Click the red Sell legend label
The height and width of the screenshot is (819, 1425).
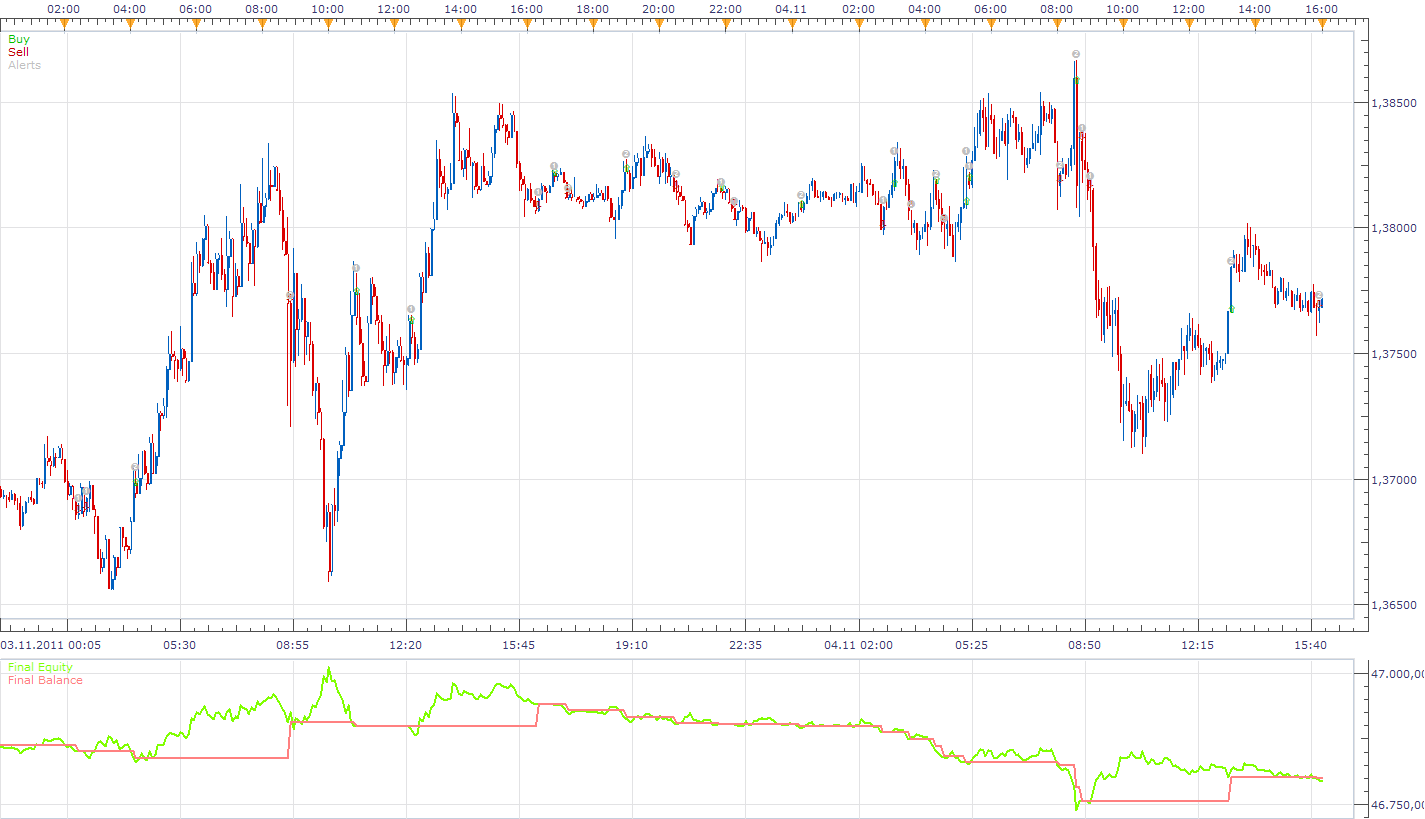point(18,52)
